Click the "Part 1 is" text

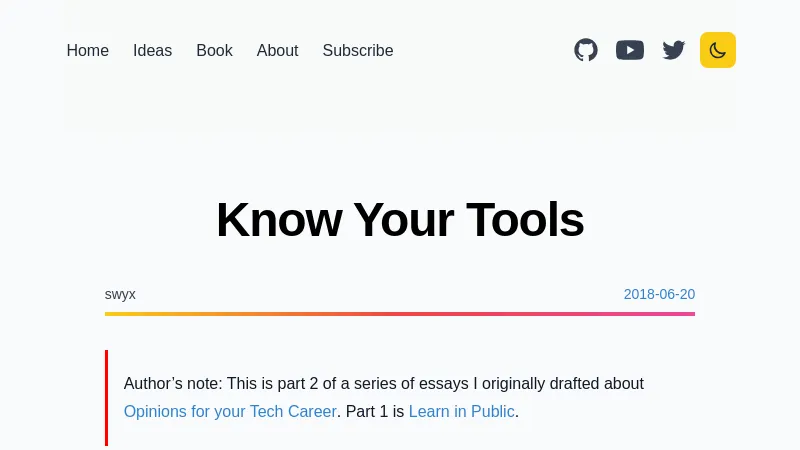point(375,411)
